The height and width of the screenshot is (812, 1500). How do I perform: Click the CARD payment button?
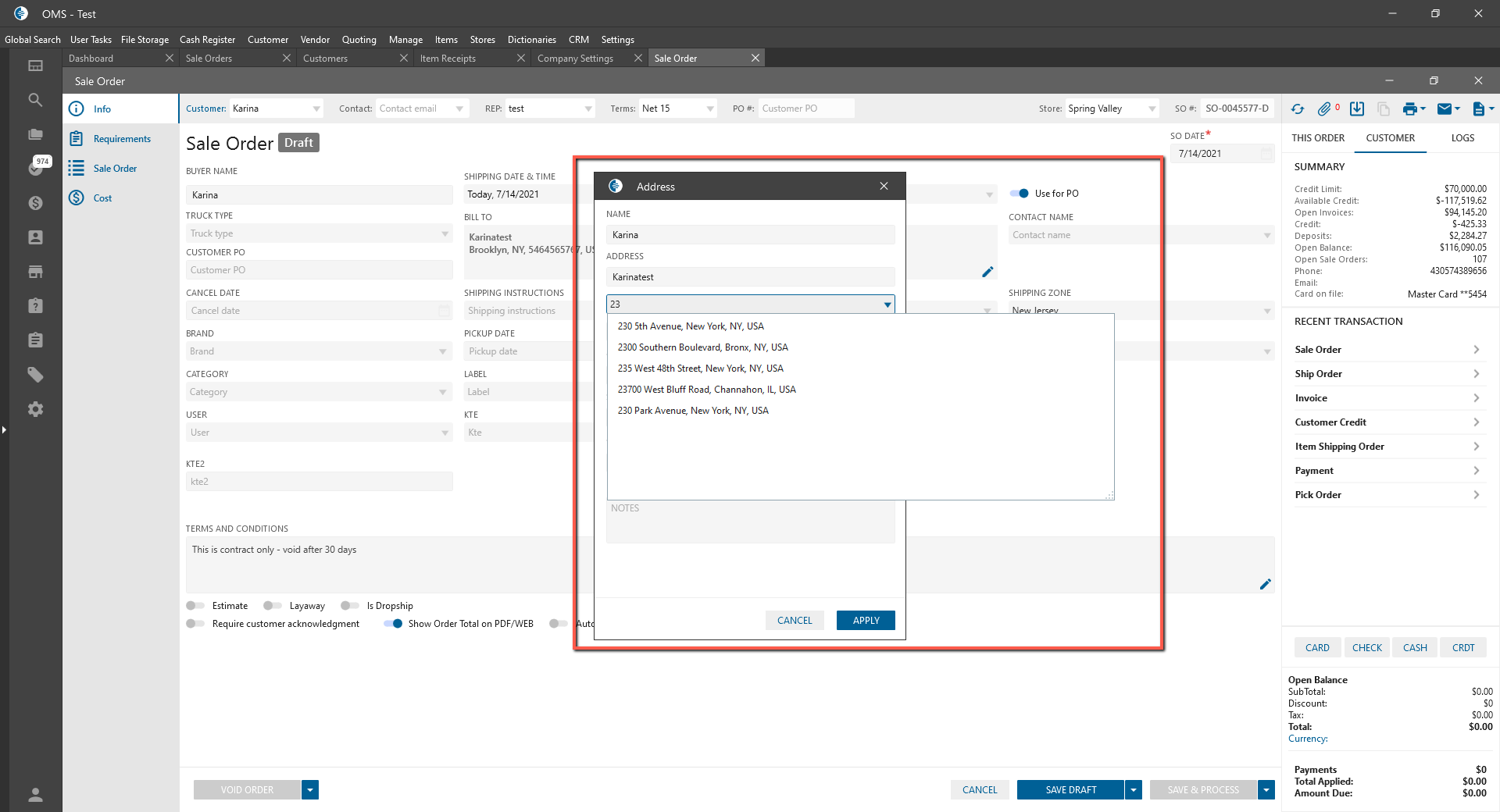[x=1317, y=648]
